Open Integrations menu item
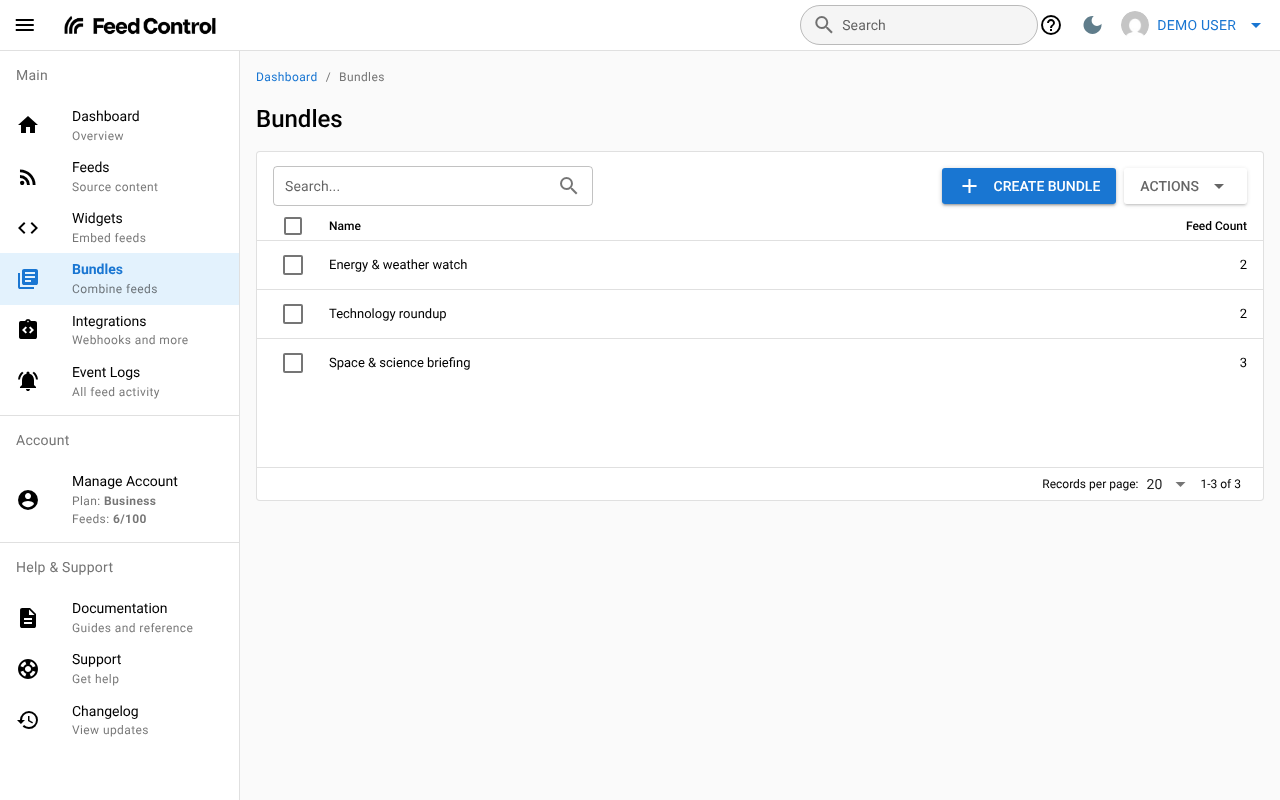 point(120,330)
